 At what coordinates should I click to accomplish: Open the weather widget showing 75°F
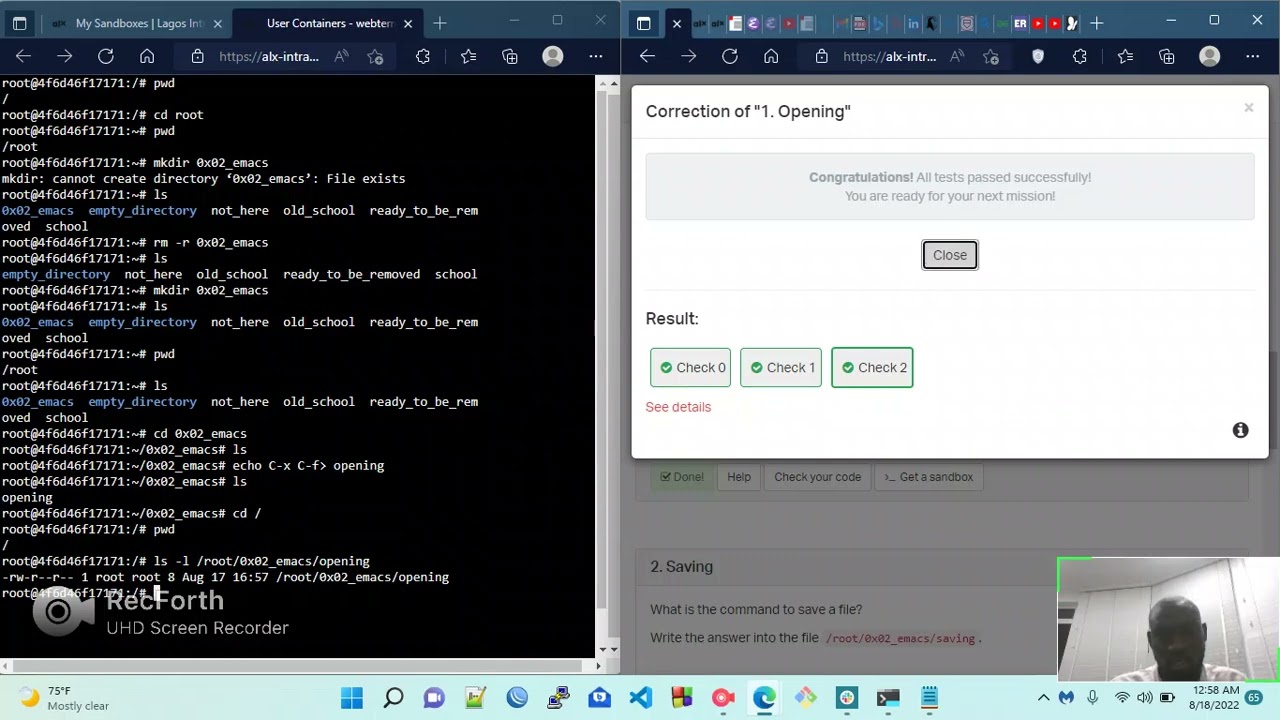pos(64,698)
